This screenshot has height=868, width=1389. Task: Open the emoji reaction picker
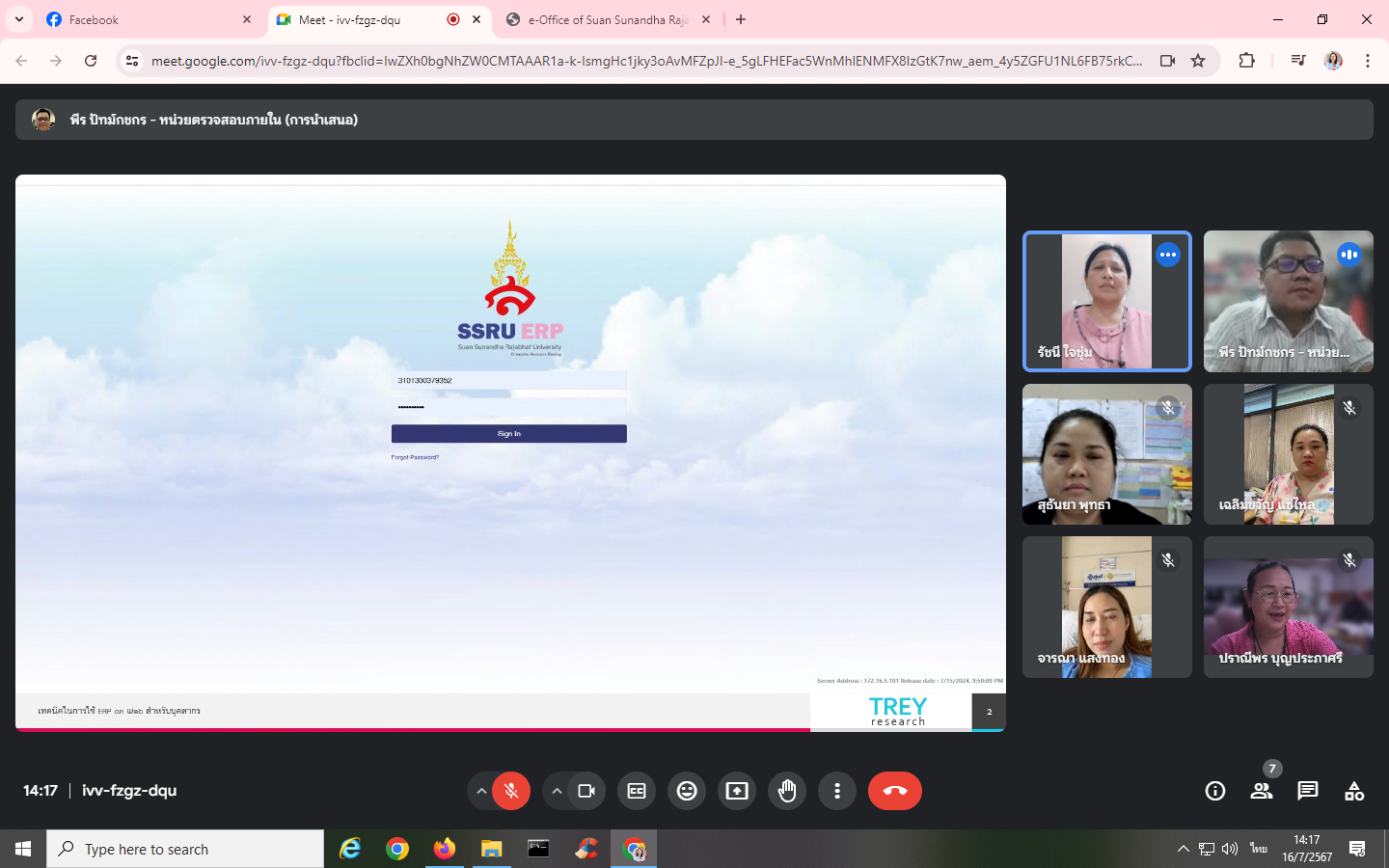(x=687, y=791)
